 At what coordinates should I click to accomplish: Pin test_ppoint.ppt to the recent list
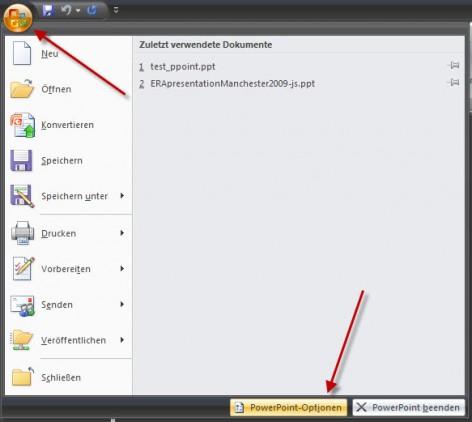[455, 65]
